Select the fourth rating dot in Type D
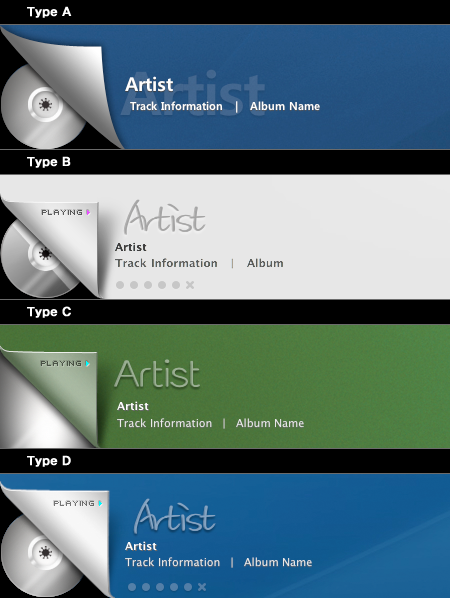The height and width of the screenshot is (598, 450). (x=174, y=587)
